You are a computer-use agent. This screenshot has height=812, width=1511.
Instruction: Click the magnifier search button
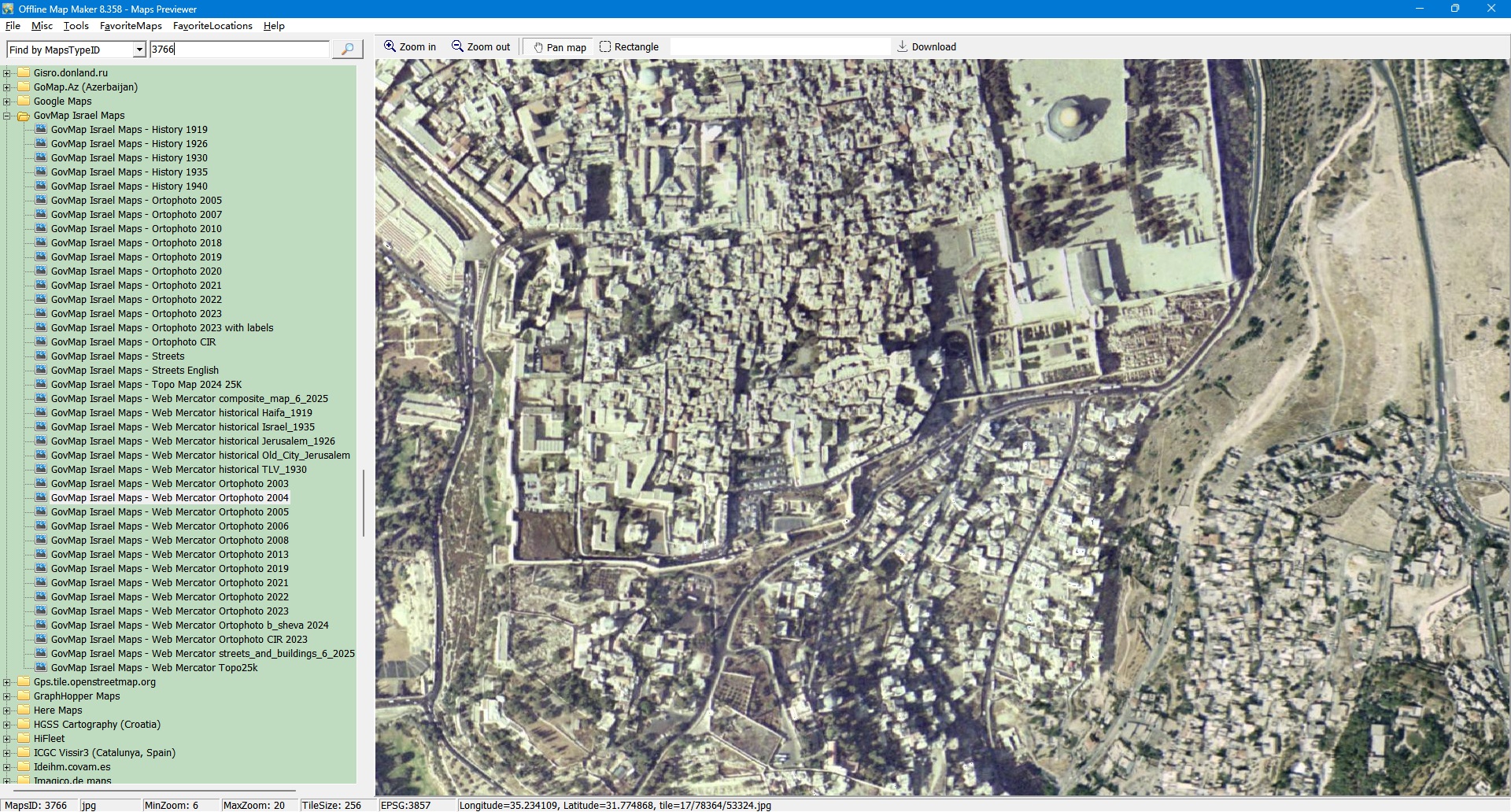click(347, 49)
